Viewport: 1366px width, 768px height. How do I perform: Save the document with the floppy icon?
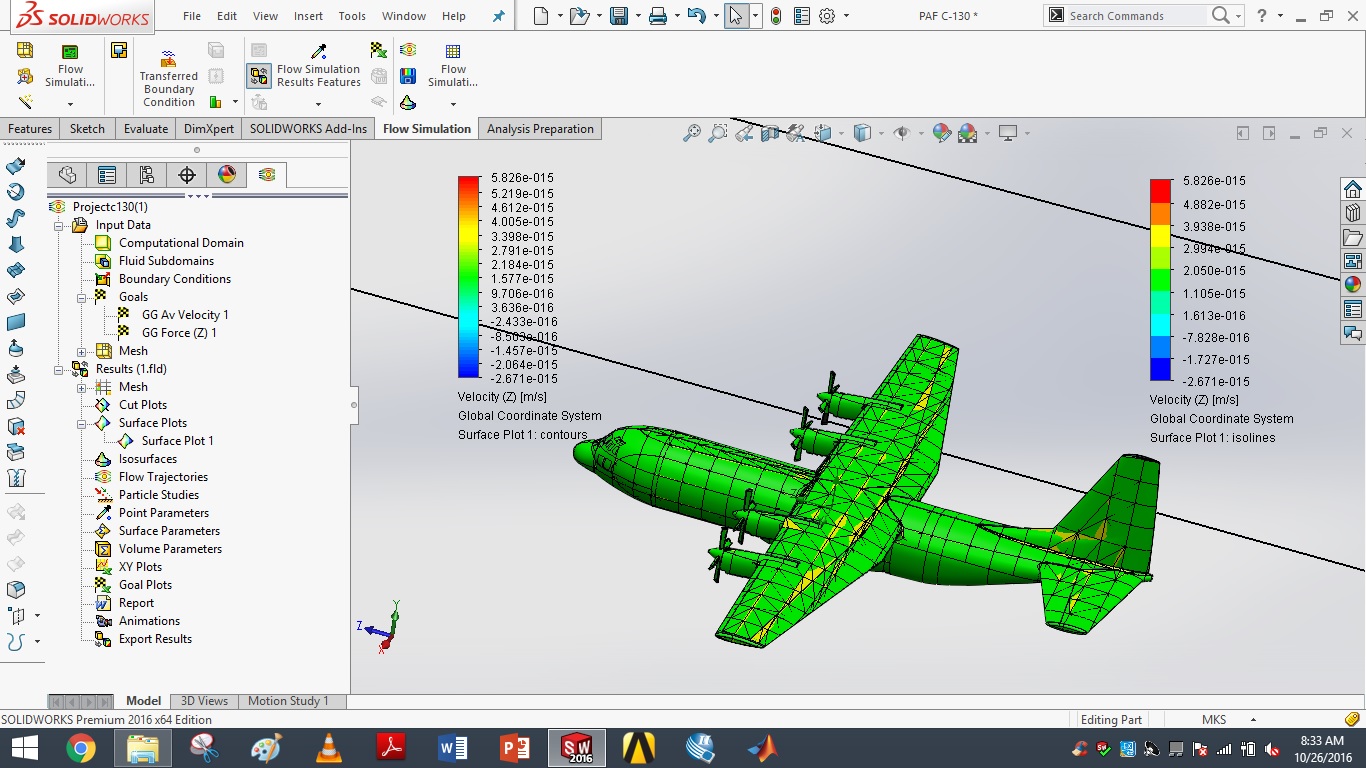point(618,16)
